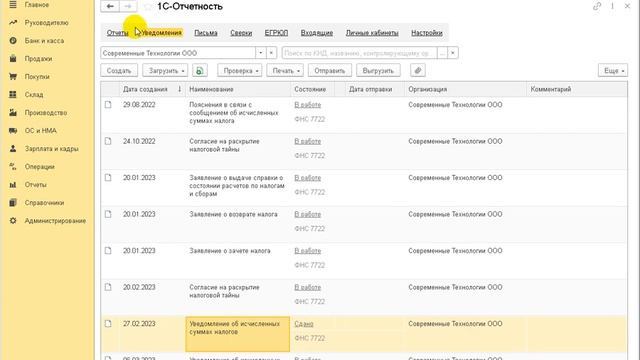The width and height of the screenshot is (640, 360).
Task: Open Банк и касса sidebar section
Action: pyautogui.click(x=44, y=41)
